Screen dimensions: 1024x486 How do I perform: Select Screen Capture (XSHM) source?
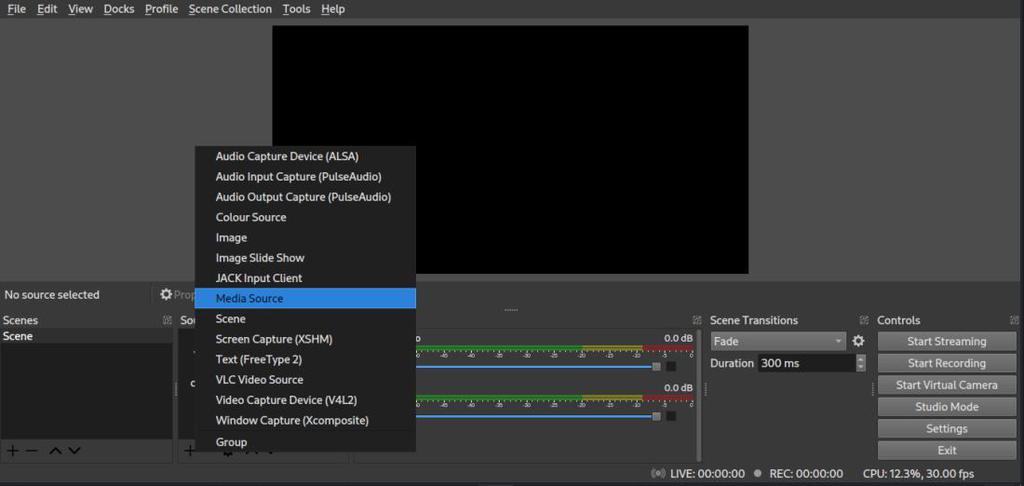(306, 339)
